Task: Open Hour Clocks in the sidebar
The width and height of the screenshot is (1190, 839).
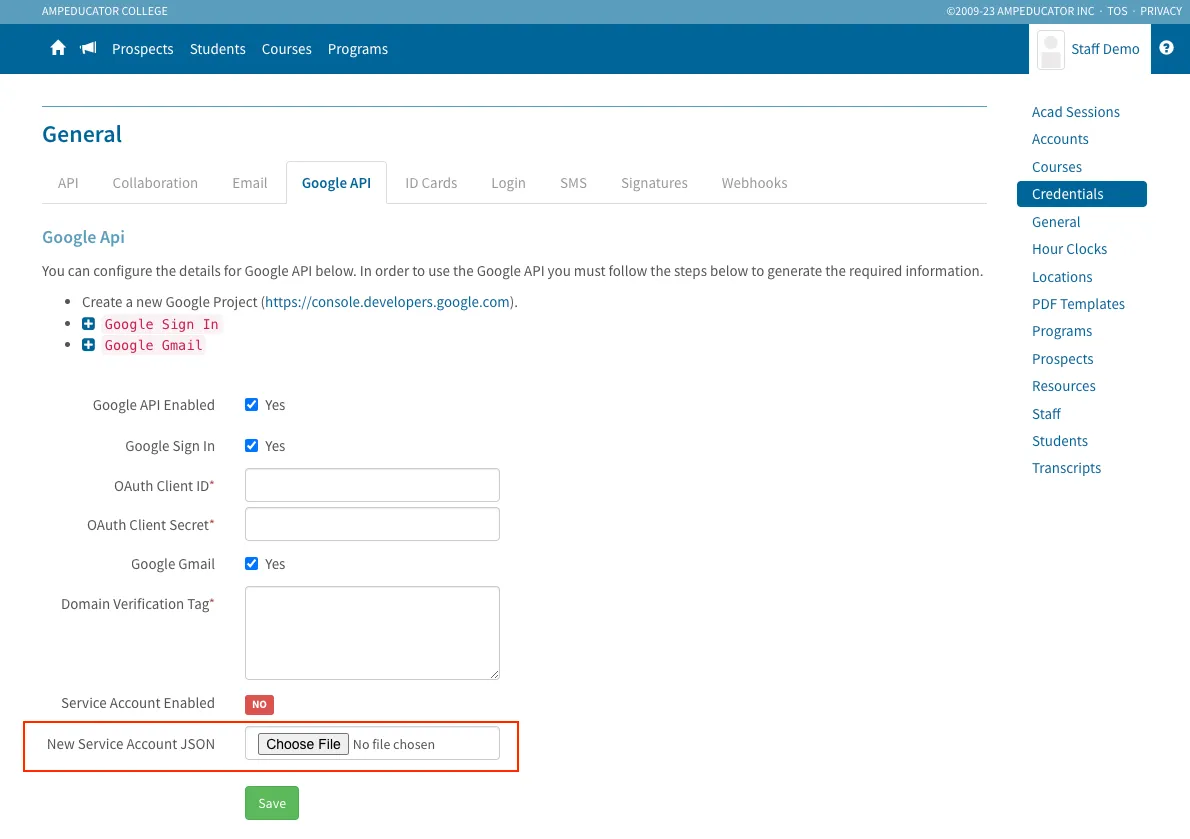Action: point(1069,250)
